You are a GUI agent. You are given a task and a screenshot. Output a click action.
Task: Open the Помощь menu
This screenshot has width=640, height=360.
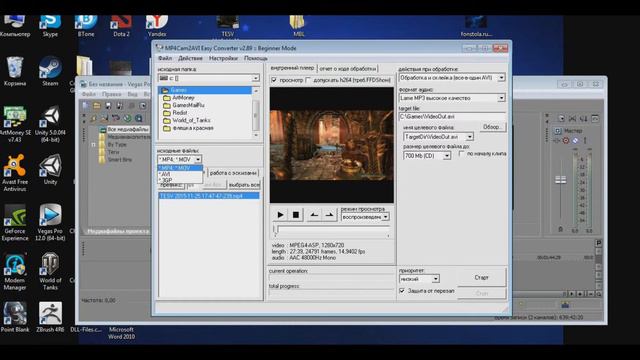pyautogui.click(x=256, y=58)
